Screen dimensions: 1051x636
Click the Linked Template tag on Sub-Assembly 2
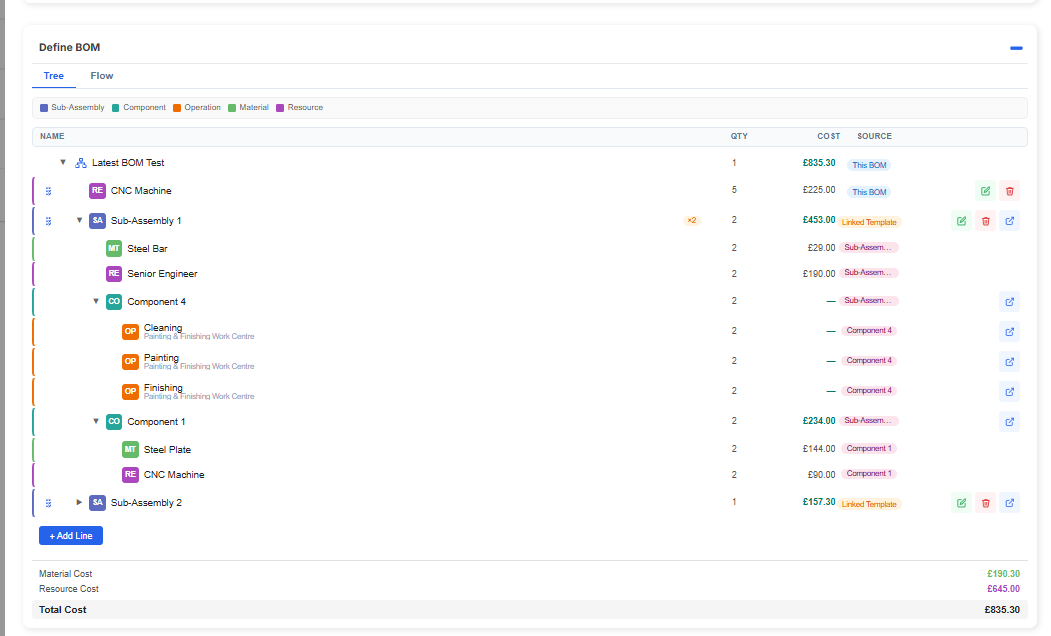pos(869,505)
